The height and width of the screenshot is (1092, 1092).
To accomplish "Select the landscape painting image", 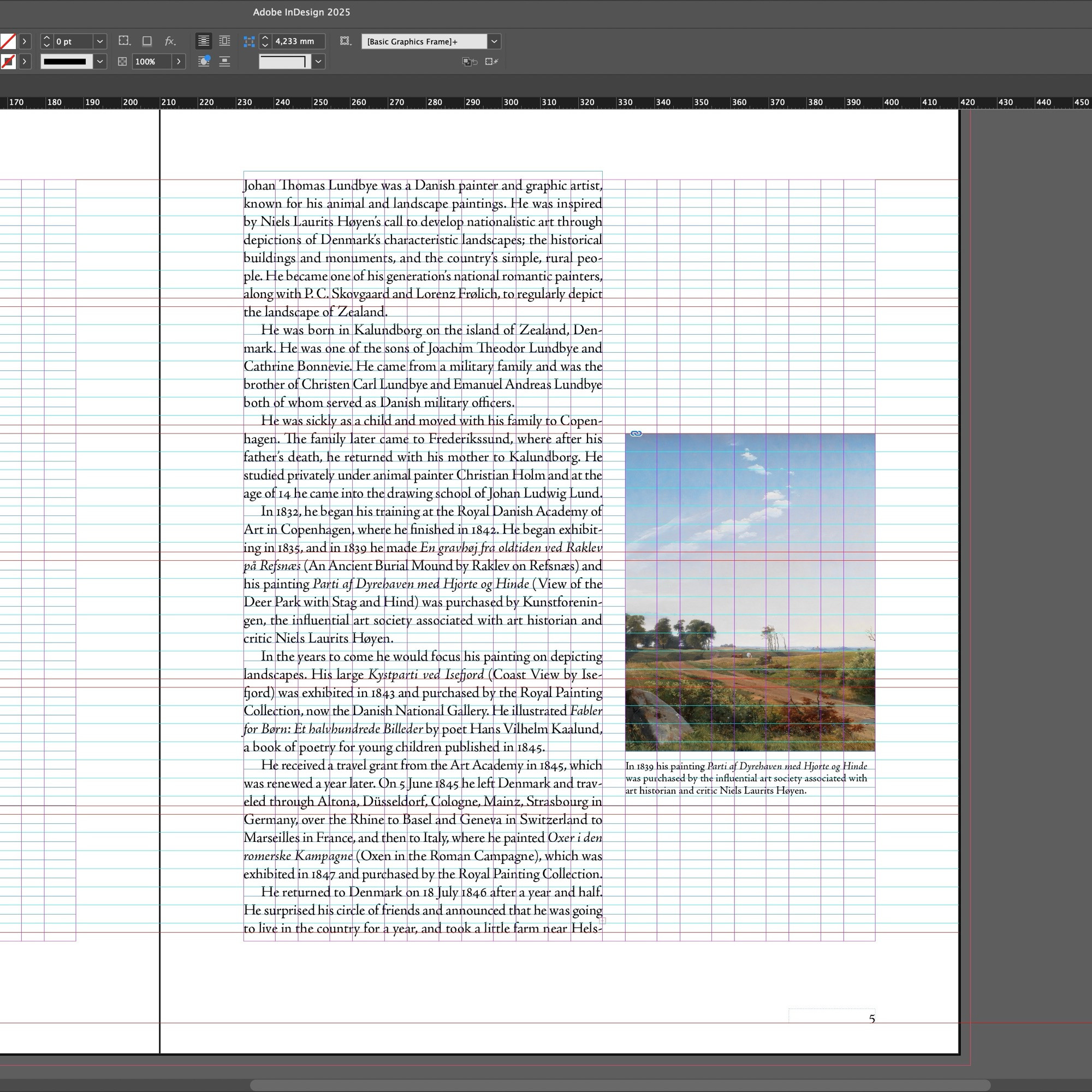I will pyautogui.click(x=750, y=592).
